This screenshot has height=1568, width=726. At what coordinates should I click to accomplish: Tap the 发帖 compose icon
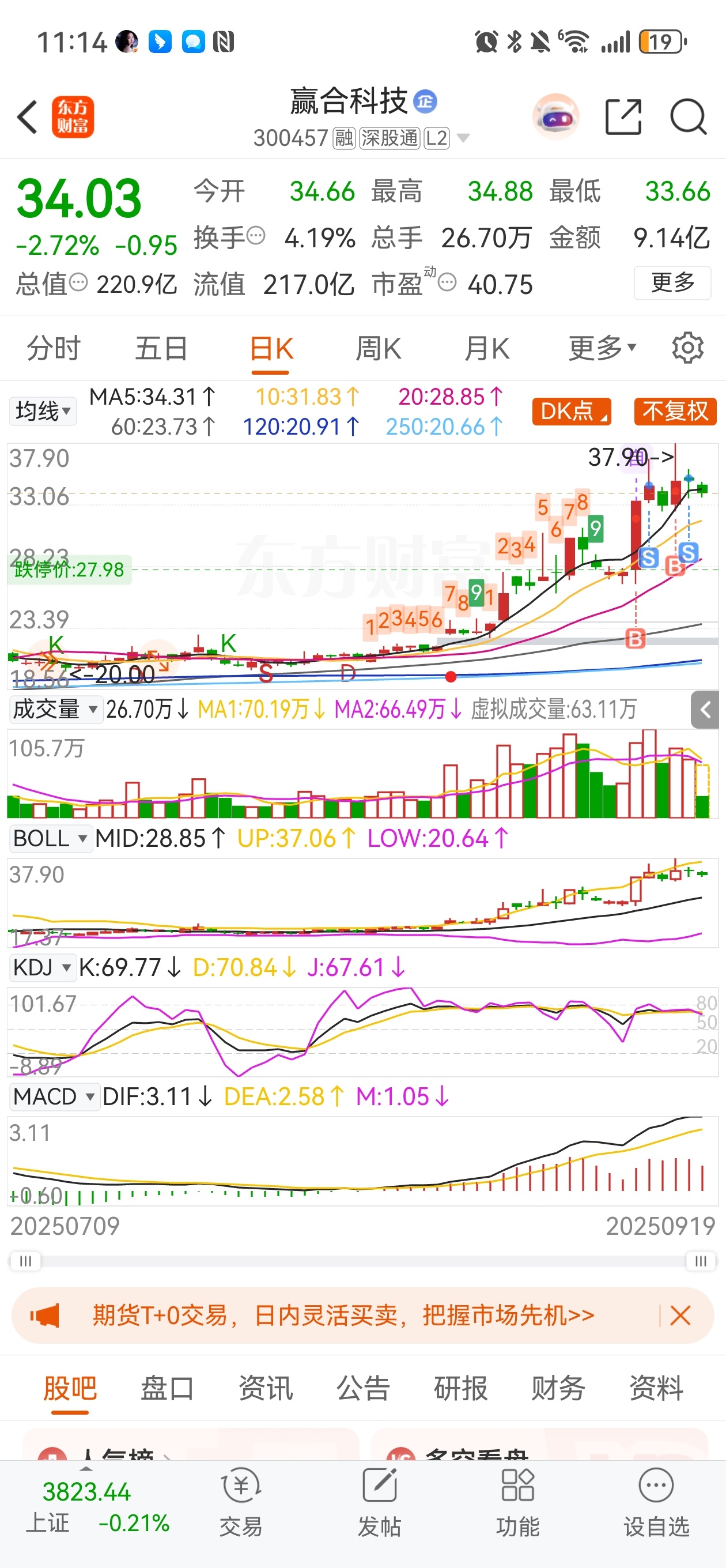coord(379,1486)
